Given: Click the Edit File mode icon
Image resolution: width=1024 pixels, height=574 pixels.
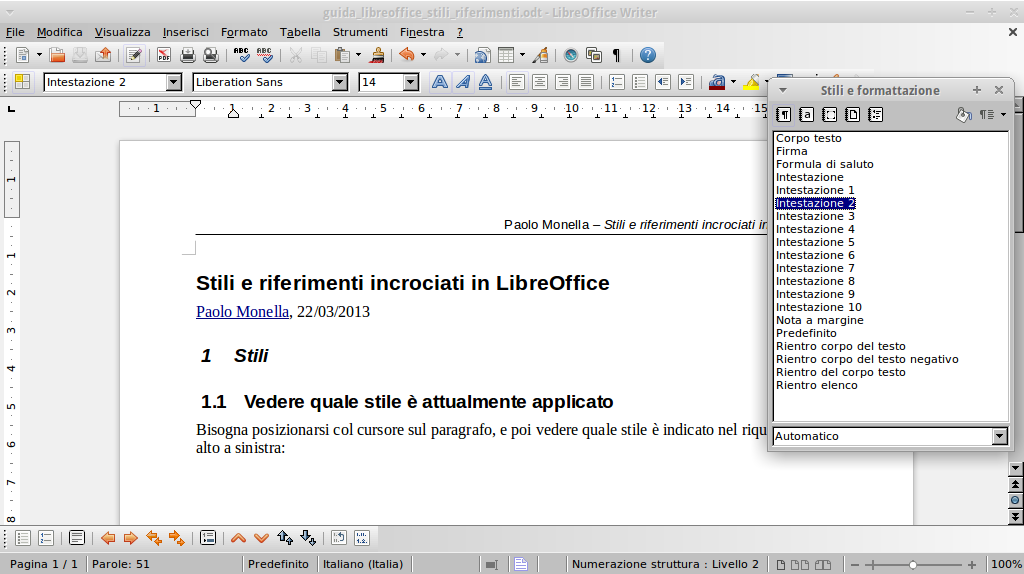Looking at the screenshot, I should pyautogui.click(x=134, y=56).
